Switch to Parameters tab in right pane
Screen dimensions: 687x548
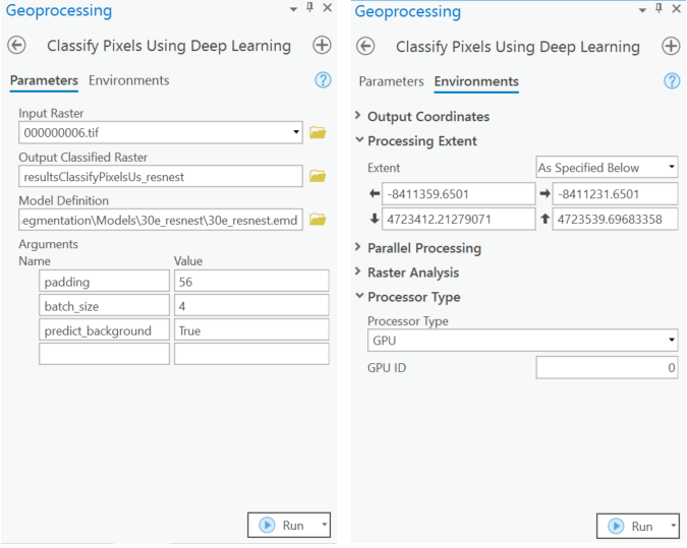(x=391, y=82)
